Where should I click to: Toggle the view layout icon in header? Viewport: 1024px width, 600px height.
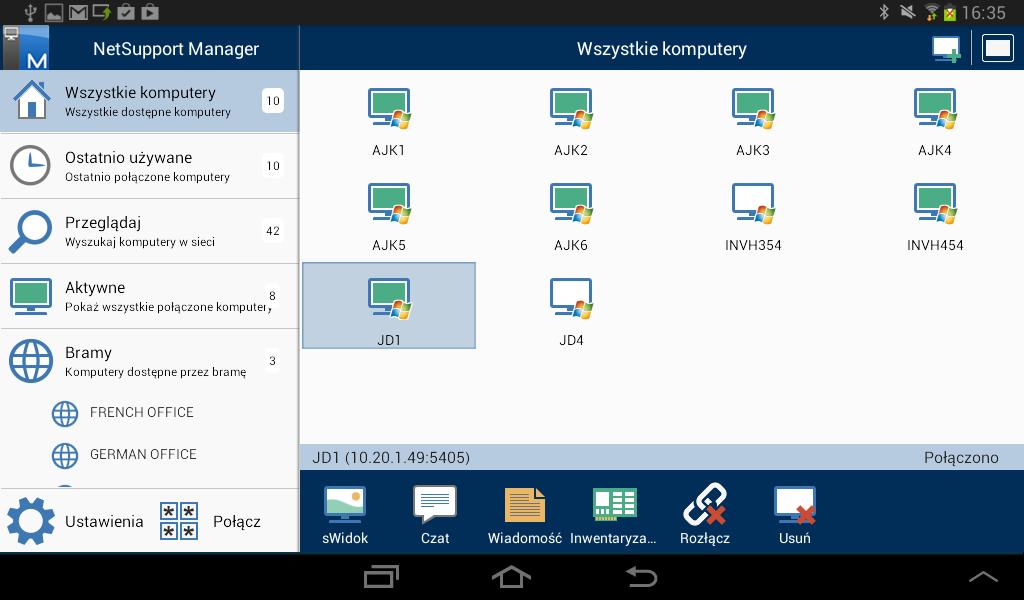click(998, 49)
